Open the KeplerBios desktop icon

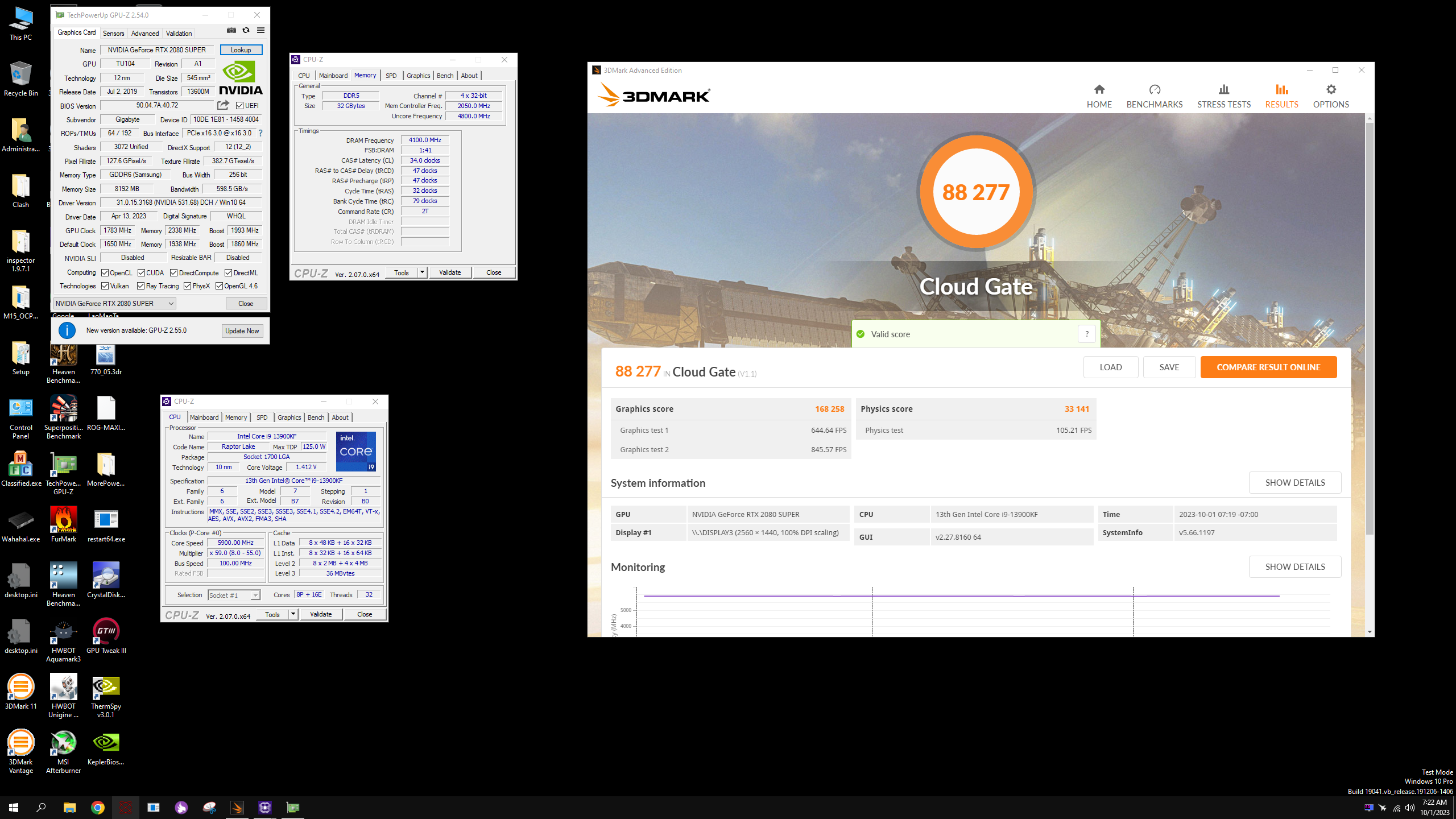click(x=106, y=747)
